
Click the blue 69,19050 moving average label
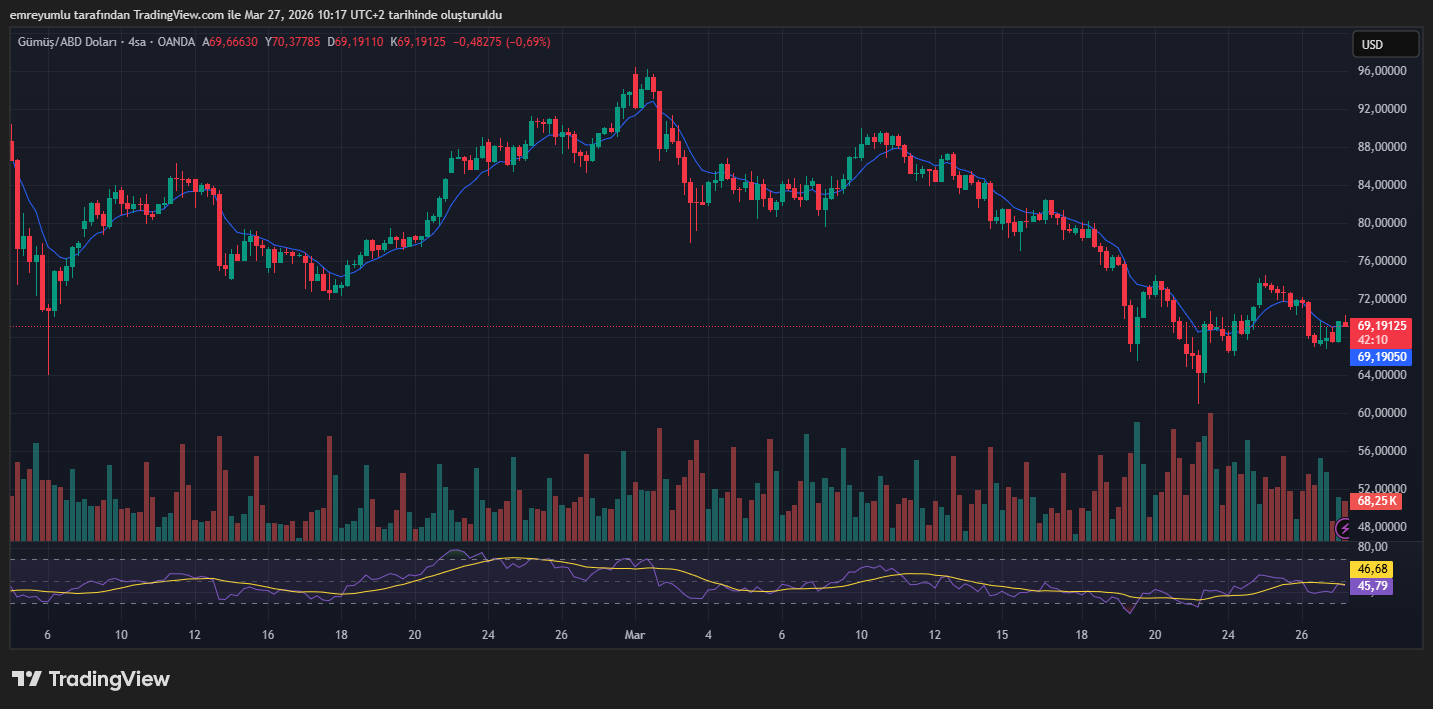pos(1382,357)
